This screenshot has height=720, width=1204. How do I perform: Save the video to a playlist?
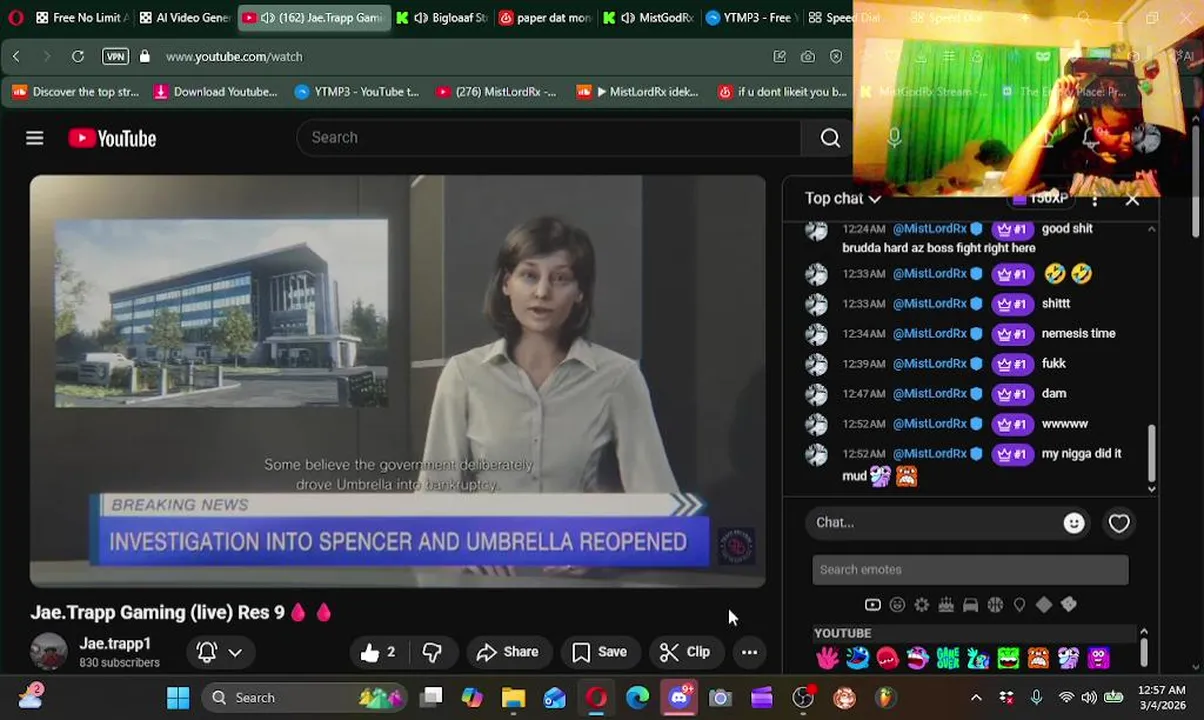coord(599,652)
